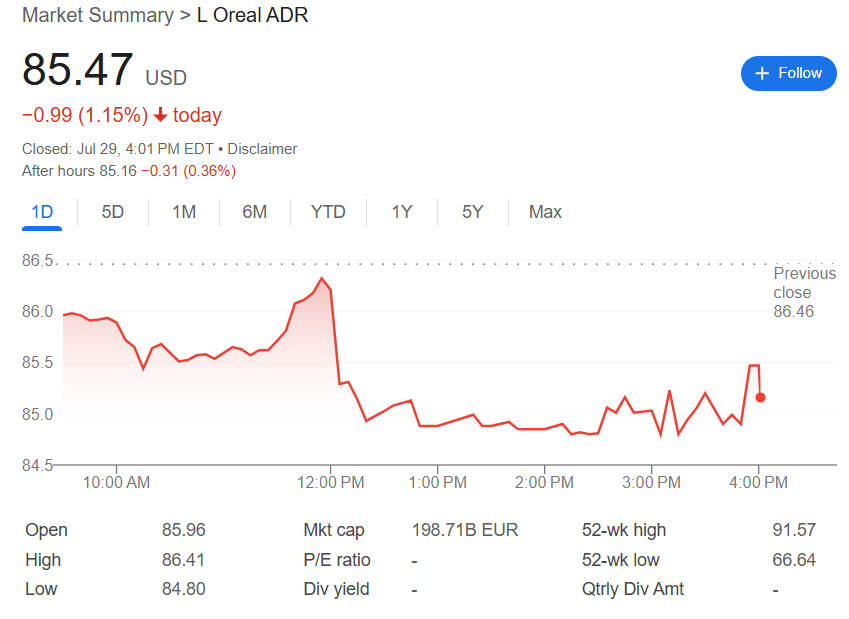This screenshot has height=619, width=849.
Task: Click the 85.47 stock price
Action: [78, 71]
